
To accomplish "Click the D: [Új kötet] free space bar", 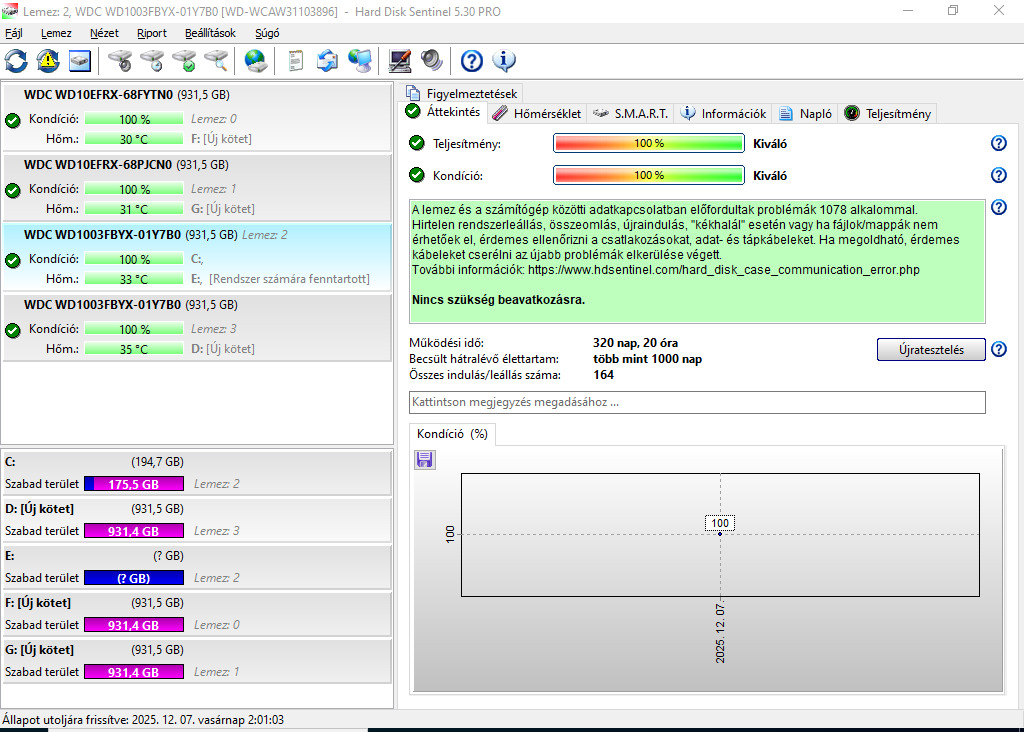I will [134, 531].
